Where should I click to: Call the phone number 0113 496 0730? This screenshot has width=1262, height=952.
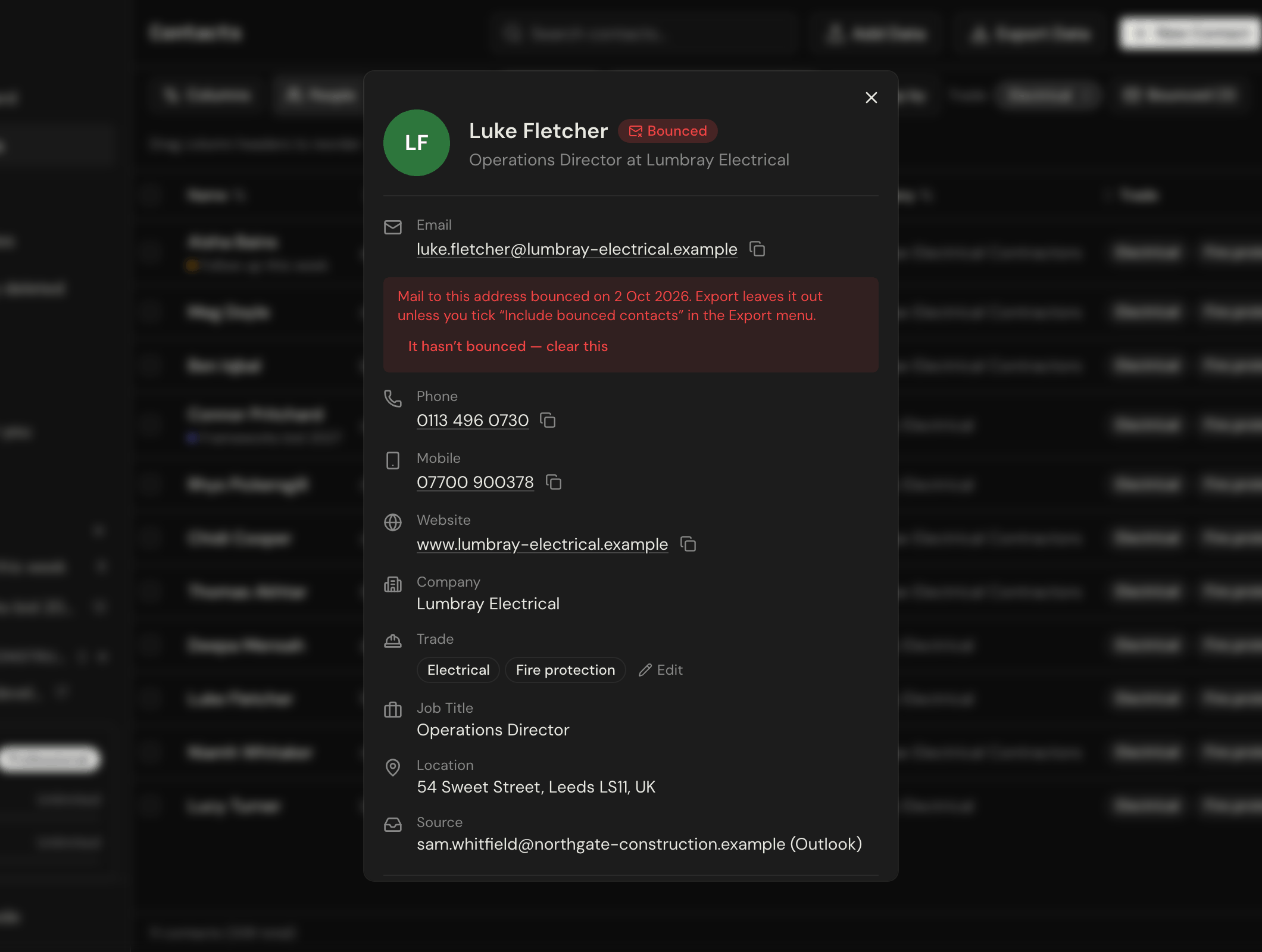[x=473, y=420]
